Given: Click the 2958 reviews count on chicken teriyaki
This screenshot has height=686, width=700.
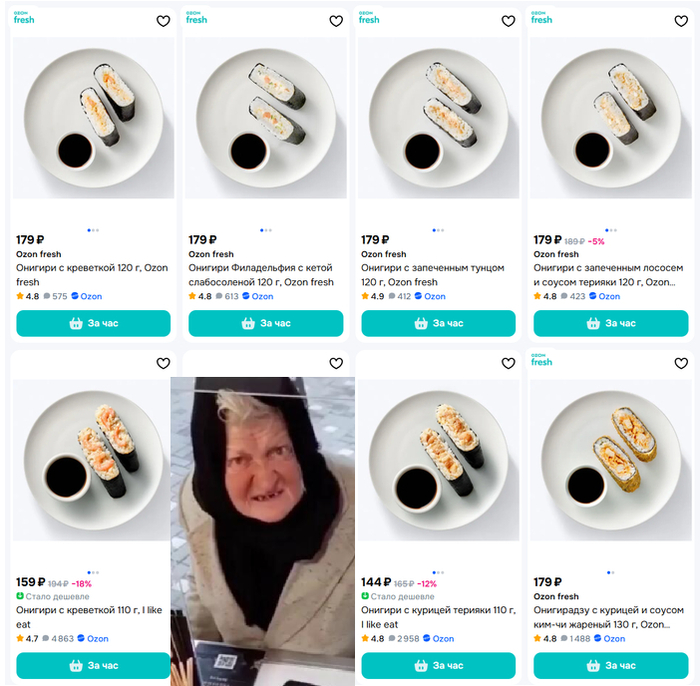Looking at the screenshot, I should [407, 638].
